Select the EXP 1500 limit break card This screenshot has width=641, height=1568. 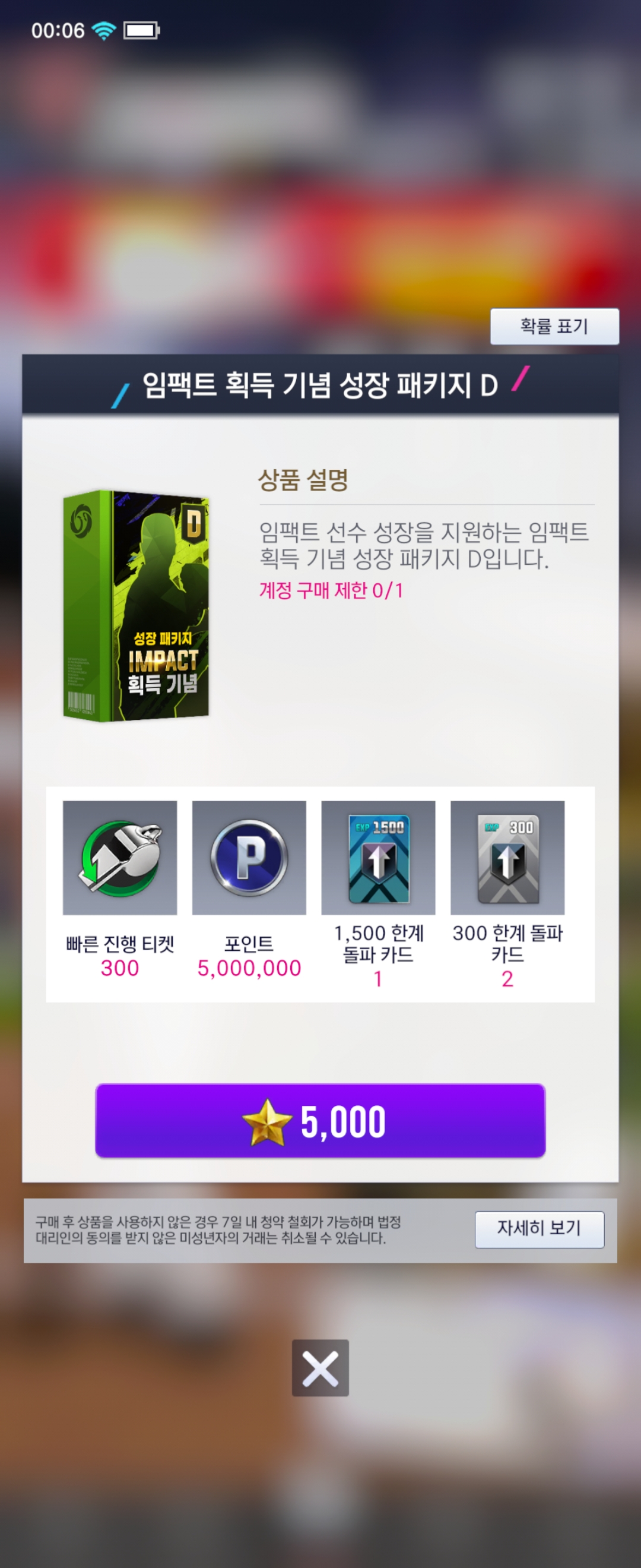(378, 858)
